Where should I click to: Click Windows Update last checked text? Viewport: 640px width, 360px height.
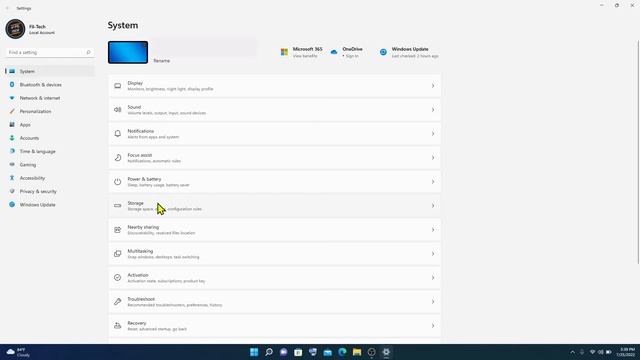(x=415, y=56)
